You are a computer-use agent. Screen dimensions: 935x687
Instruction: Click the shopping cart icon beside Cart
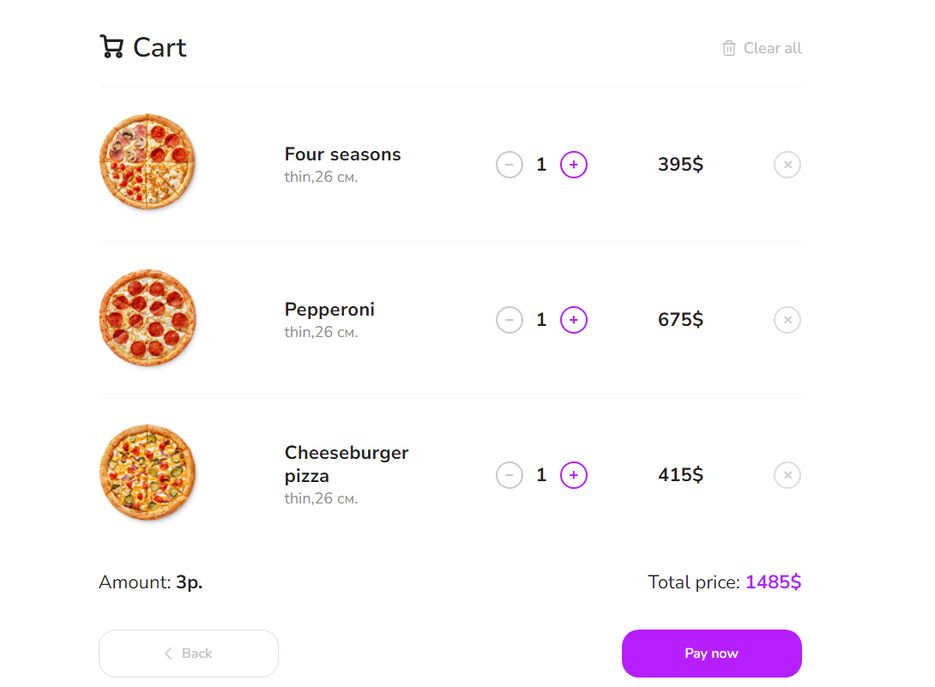coord(112,47)
